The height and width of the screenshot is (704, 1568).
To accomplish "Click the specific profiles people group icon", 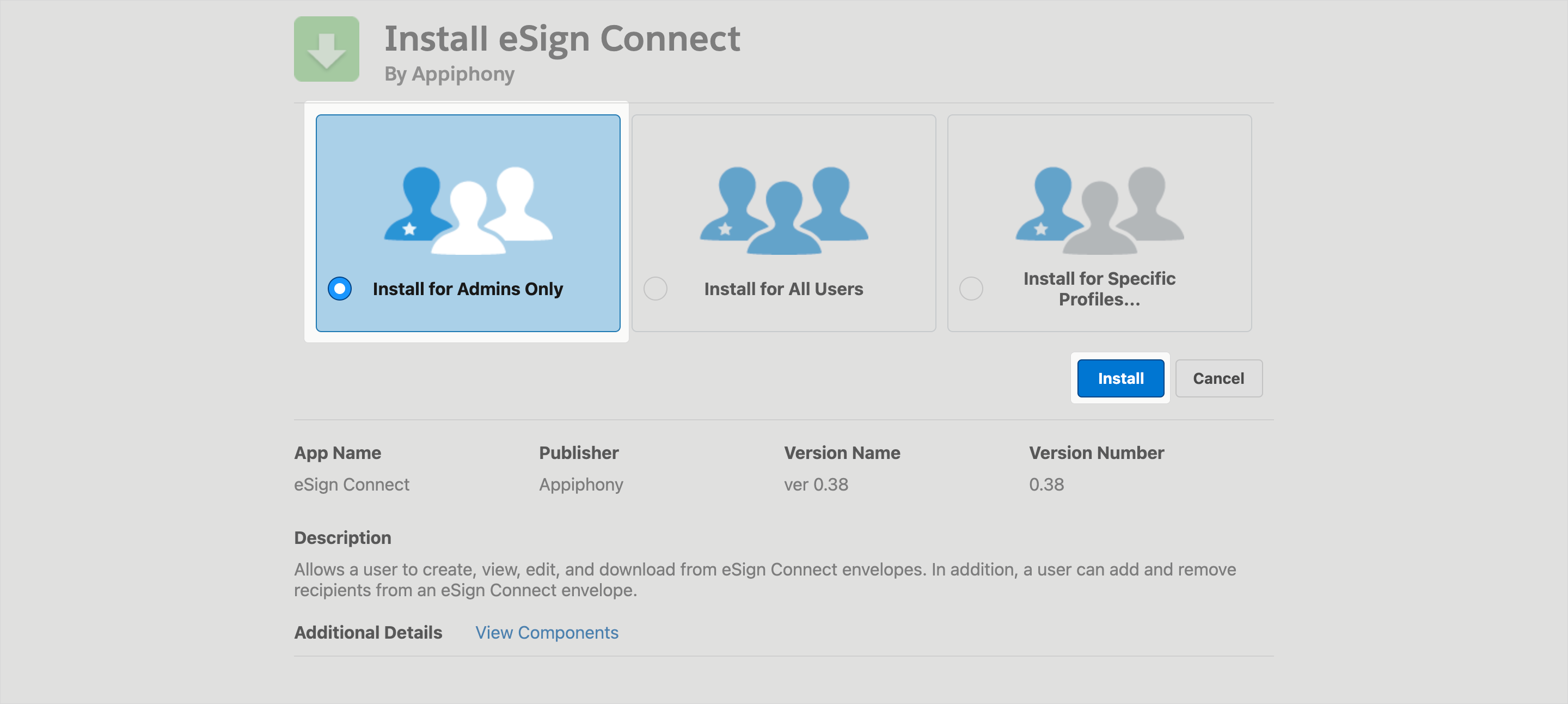I will click(x=1099, y=210).
